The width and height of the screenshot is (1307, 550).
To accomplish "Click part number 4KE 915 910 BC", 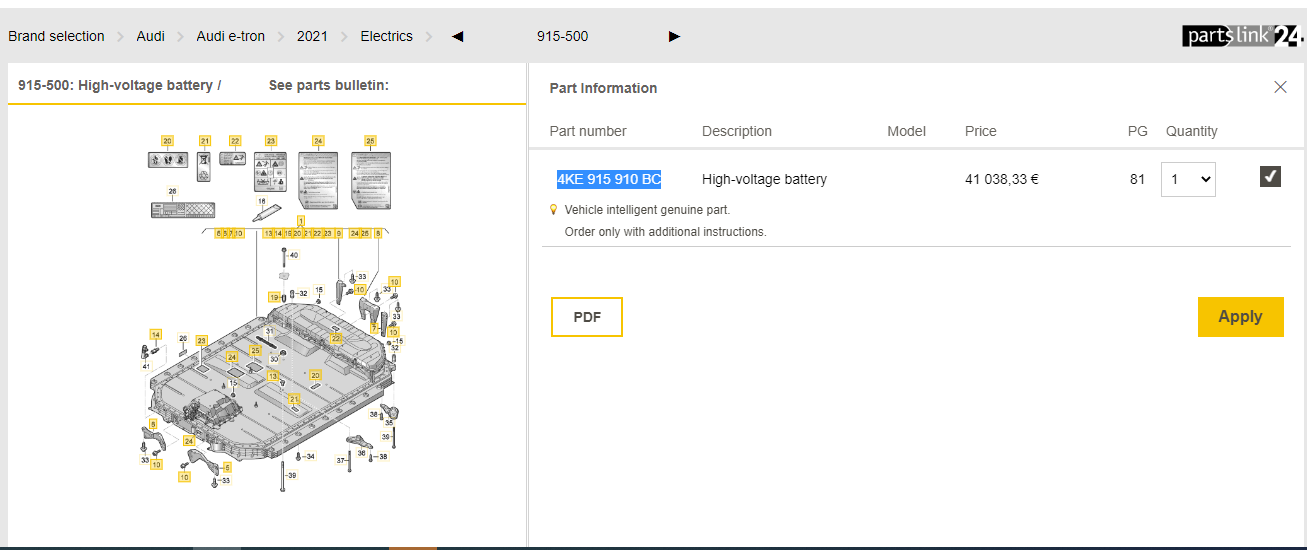I will tap(608, 180).
